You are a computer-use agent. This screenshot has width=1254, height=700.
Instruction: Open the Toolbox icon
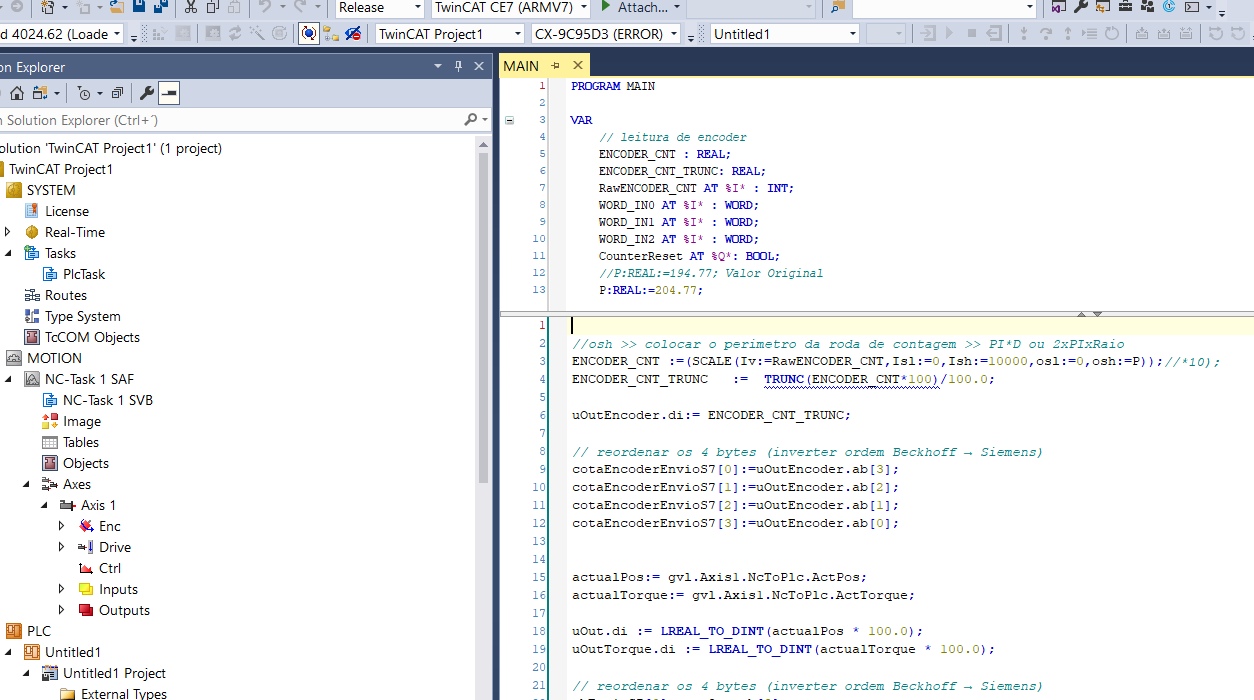(x=1124, y=7)
